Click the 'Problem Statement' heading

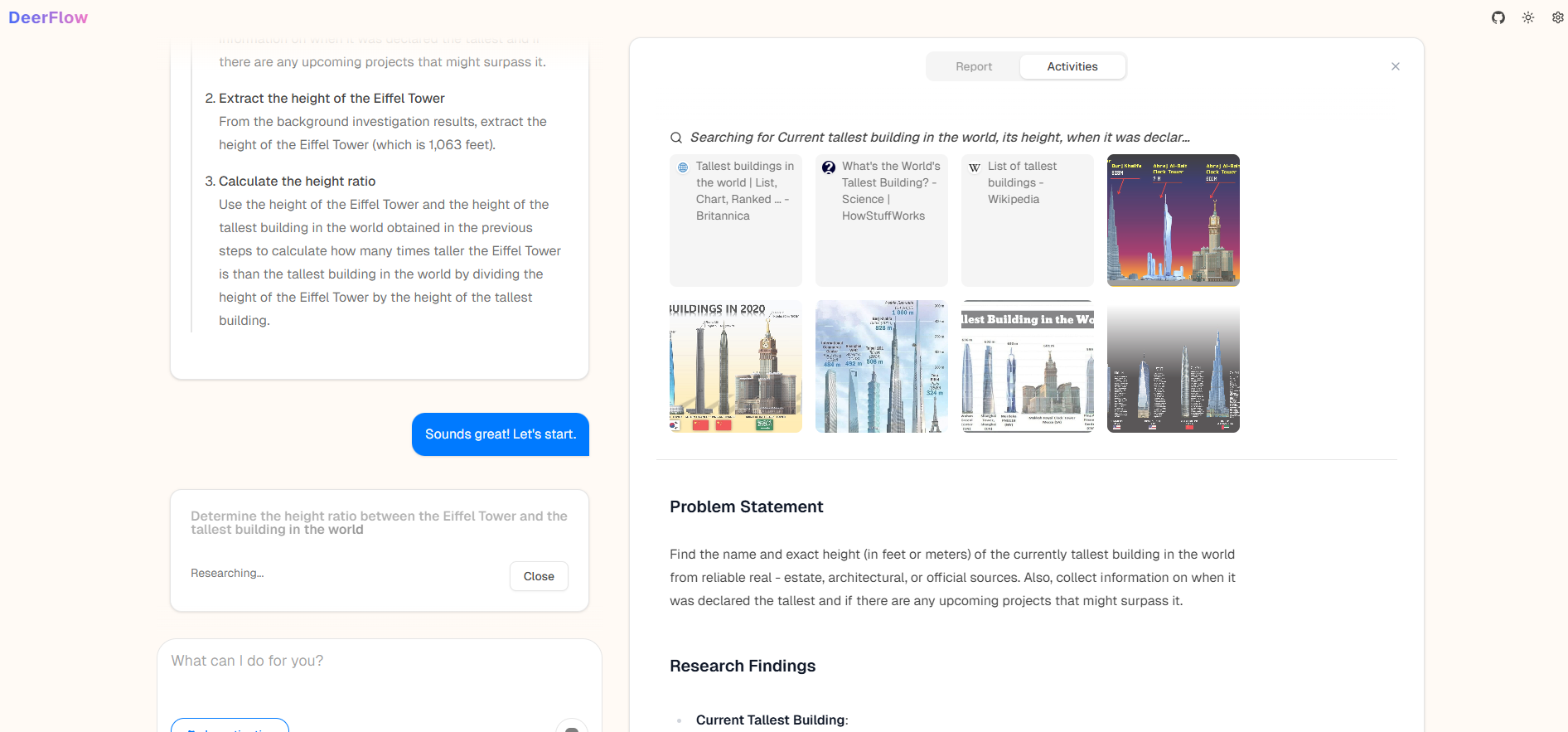(x=747, y=507)
